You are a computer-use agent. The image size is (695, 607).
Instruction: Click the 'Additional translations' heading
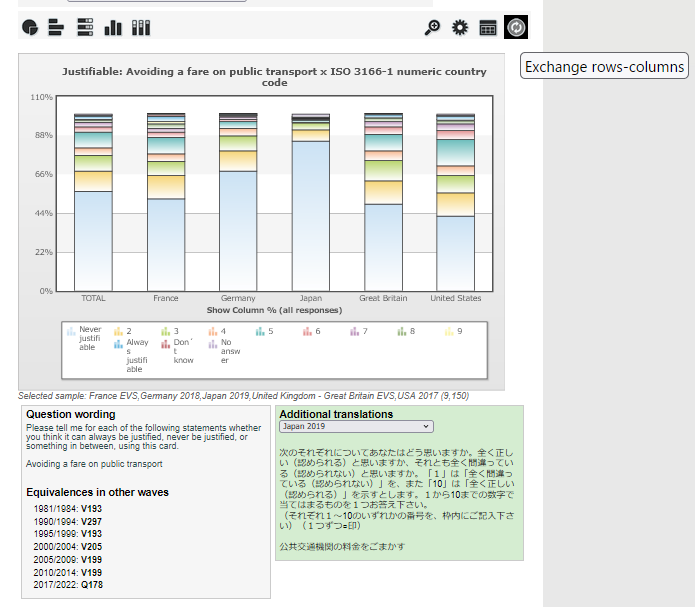[x=336, y=414]
